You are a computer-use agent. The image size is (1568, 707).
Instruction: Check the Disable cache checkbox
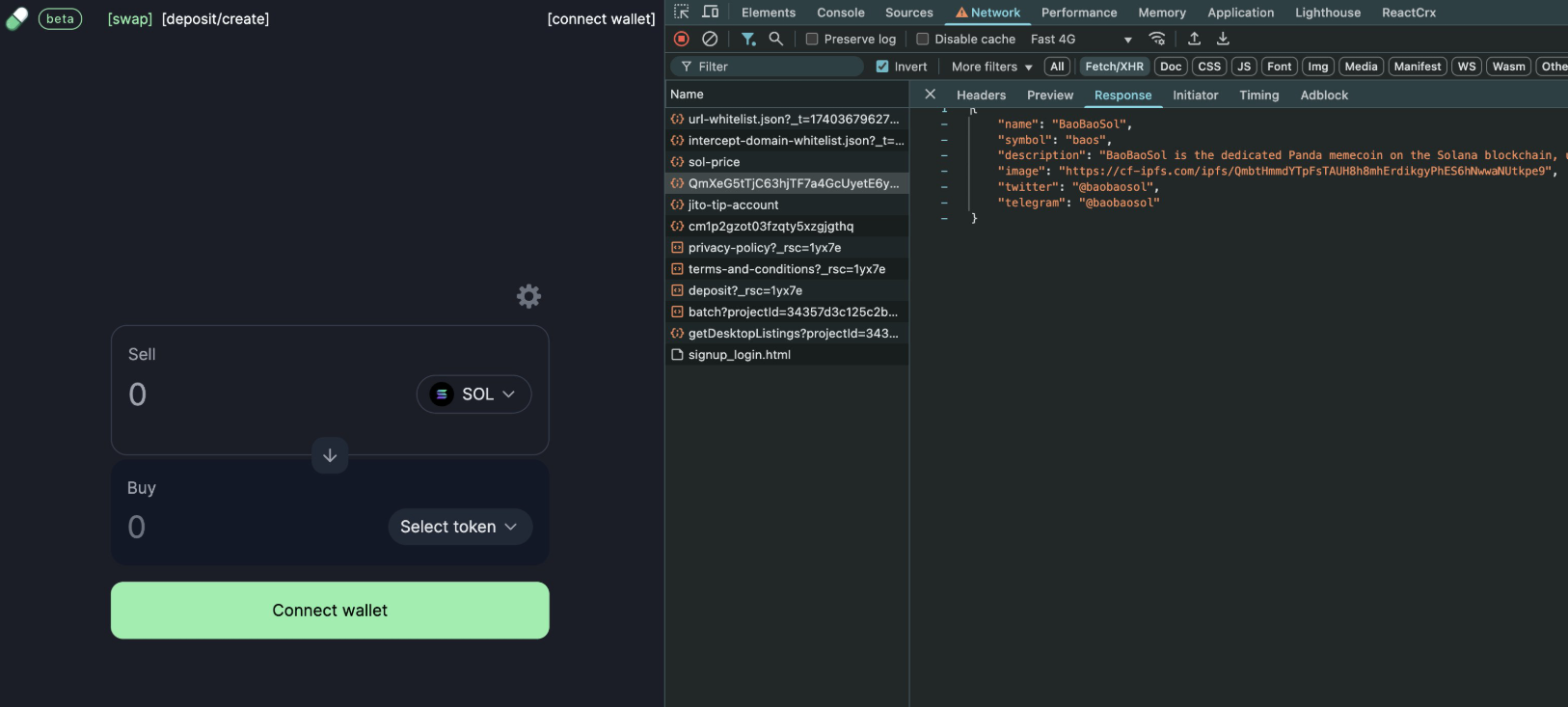923,40
